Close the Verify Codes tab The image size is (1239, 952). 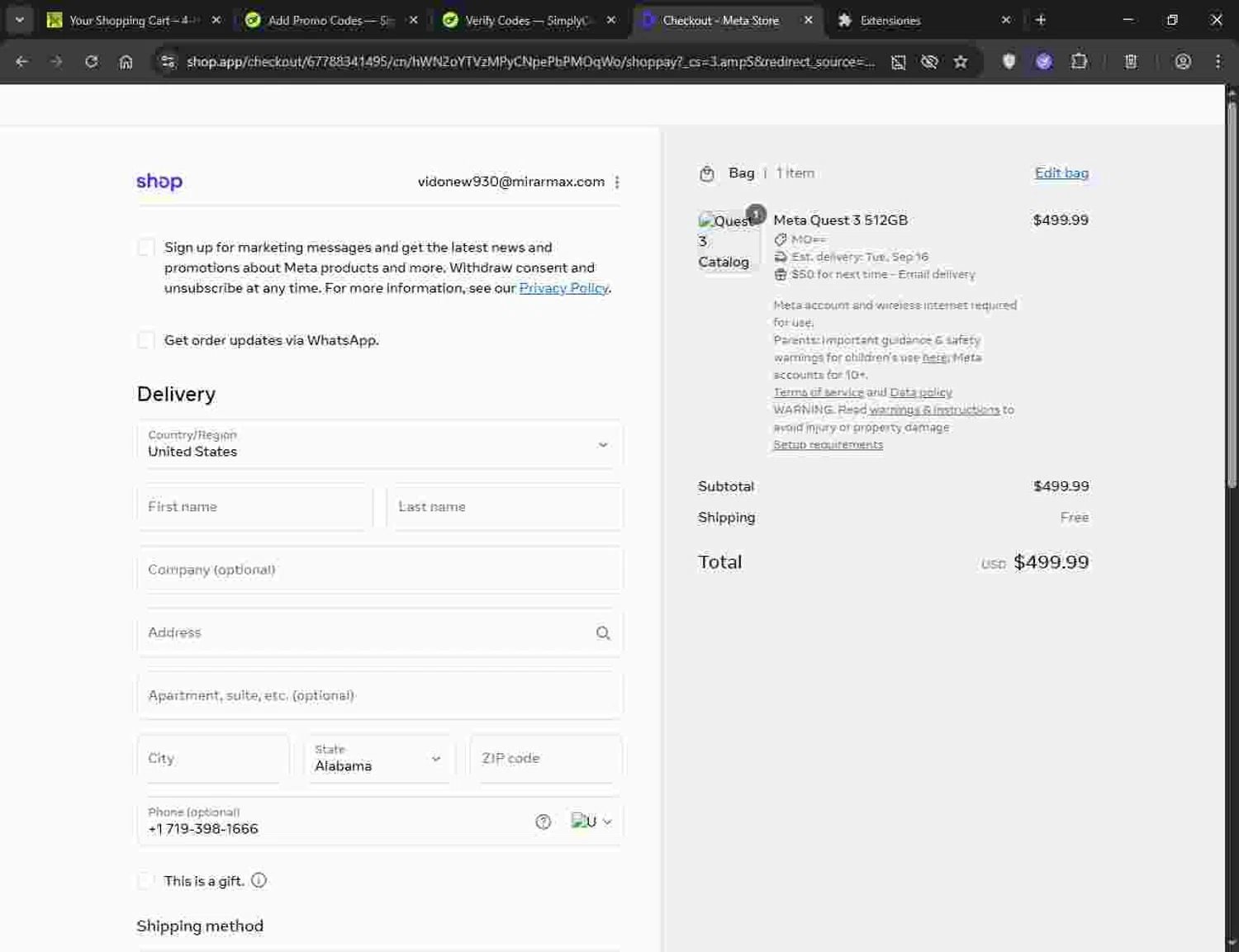tap(610, 20)
